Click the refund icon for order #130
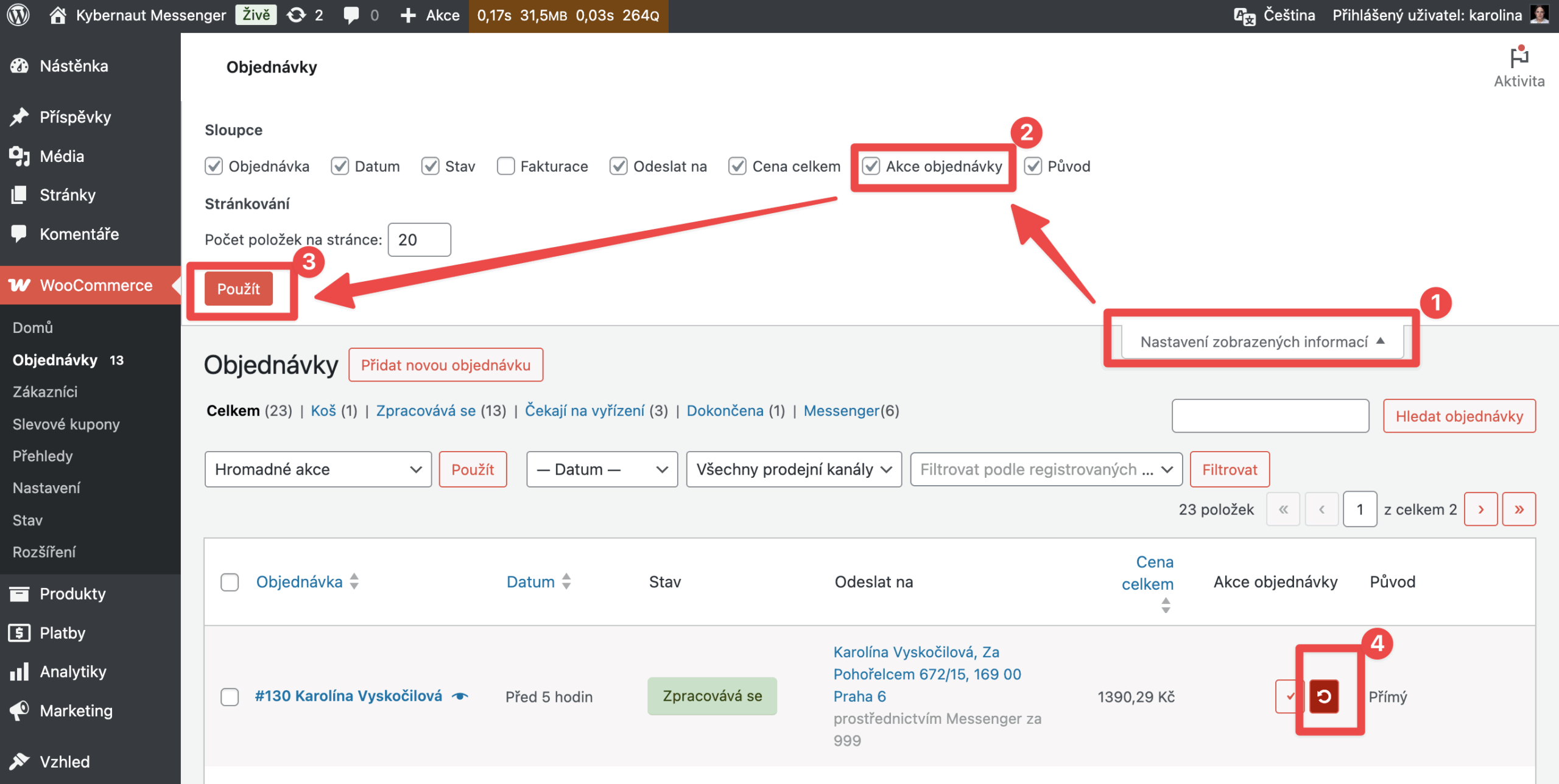The width and height of the screenshot is (1559, 784). 1323,696
